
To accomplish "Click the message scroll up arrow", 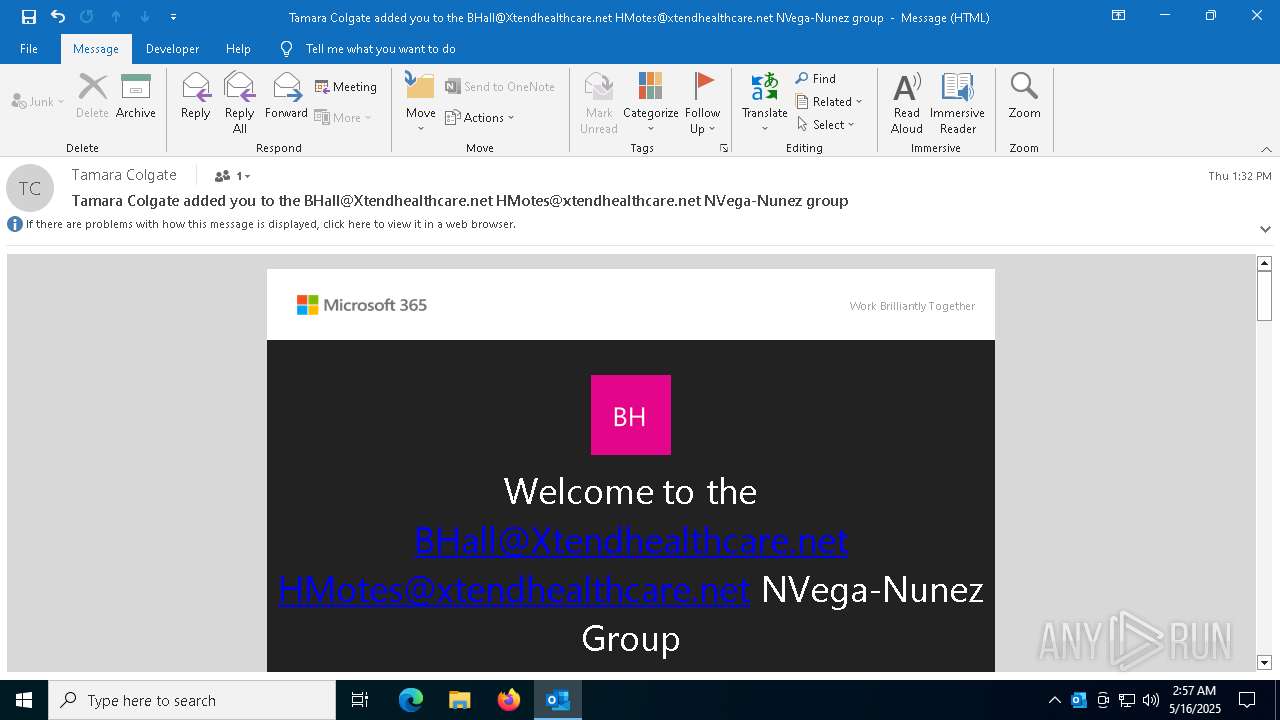I will point(1264,263).
